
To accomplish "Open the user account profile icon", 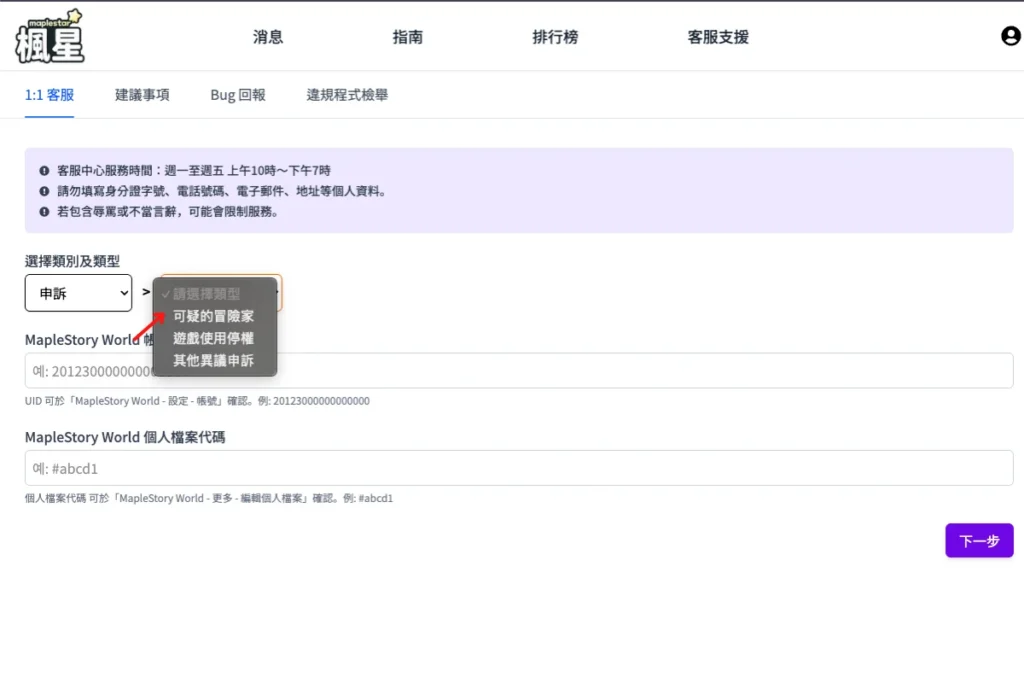I will click(1010, 36).
